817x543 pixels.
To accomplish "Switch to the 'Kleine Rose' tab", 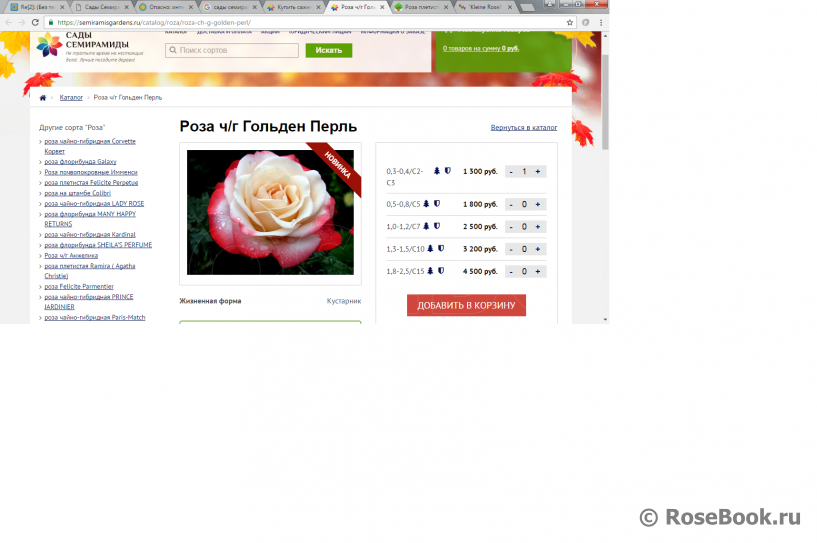I will click(484, 7).
